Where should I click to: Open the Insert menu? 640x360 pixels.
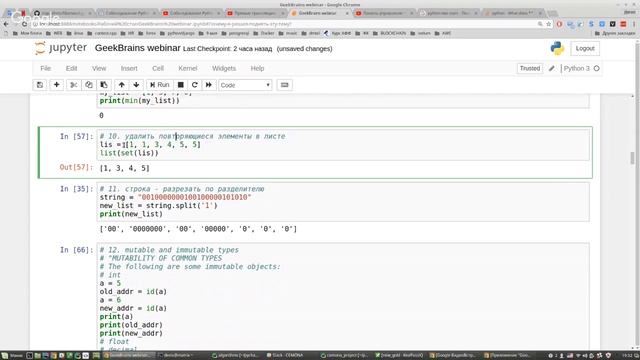pos(129,69)
